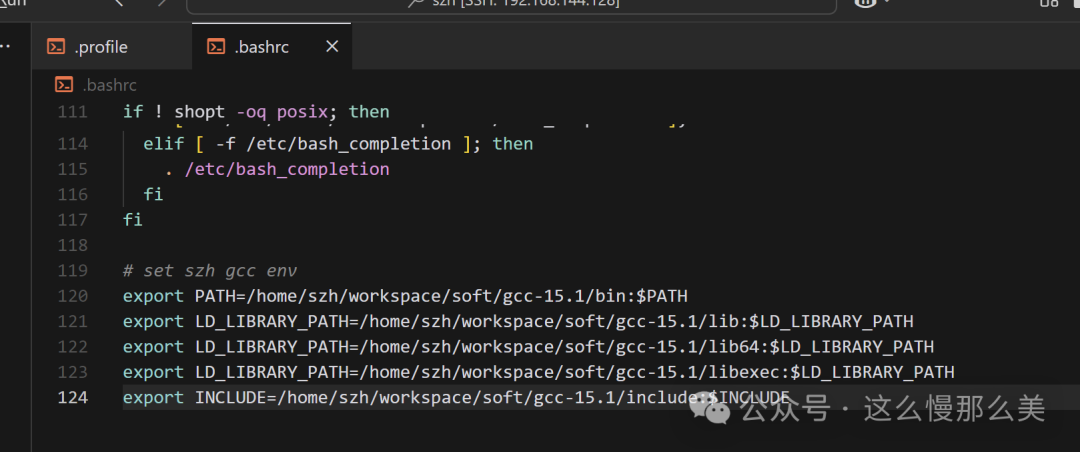
Task: Click the LD_LIBRARY_PATH lib64 line
Action: tap(528, 347)
